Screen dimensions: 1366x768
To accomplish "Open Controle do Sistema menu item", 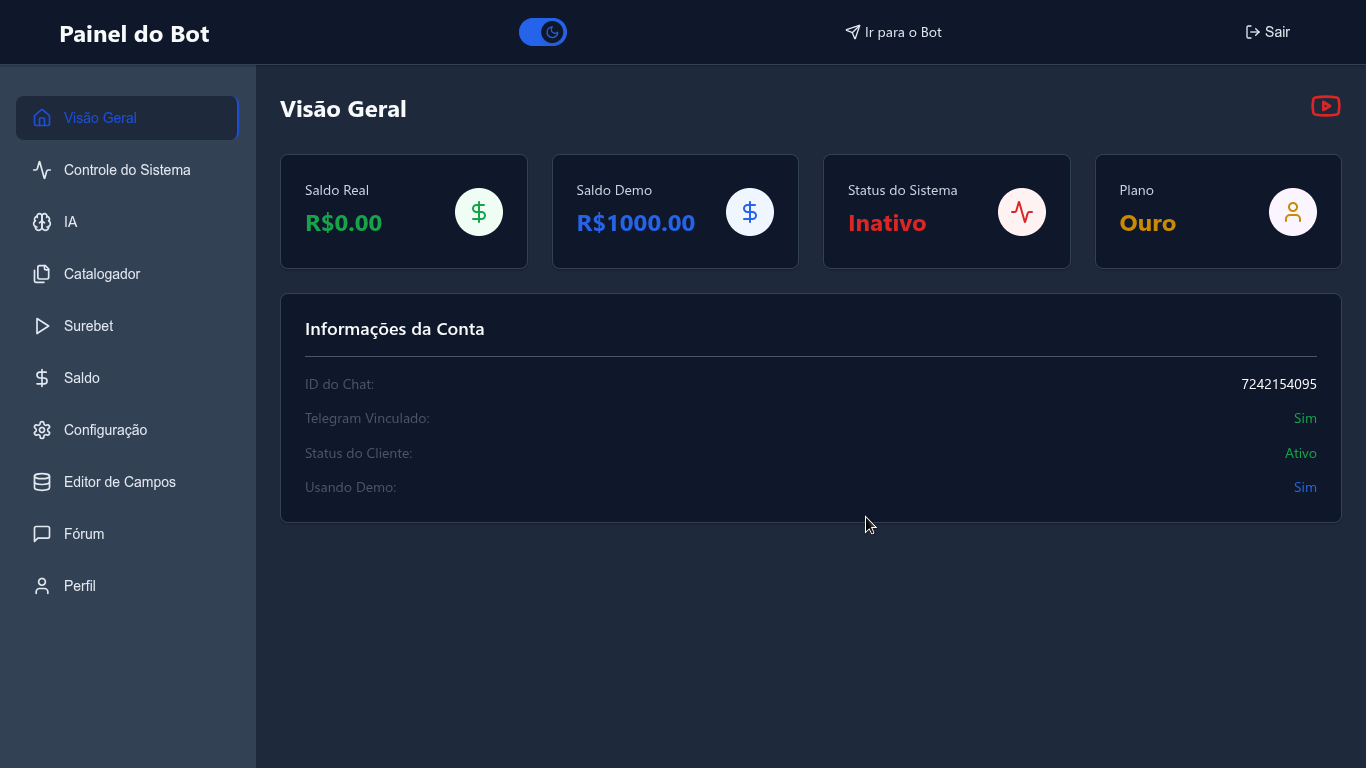I will tap(127, 170).
